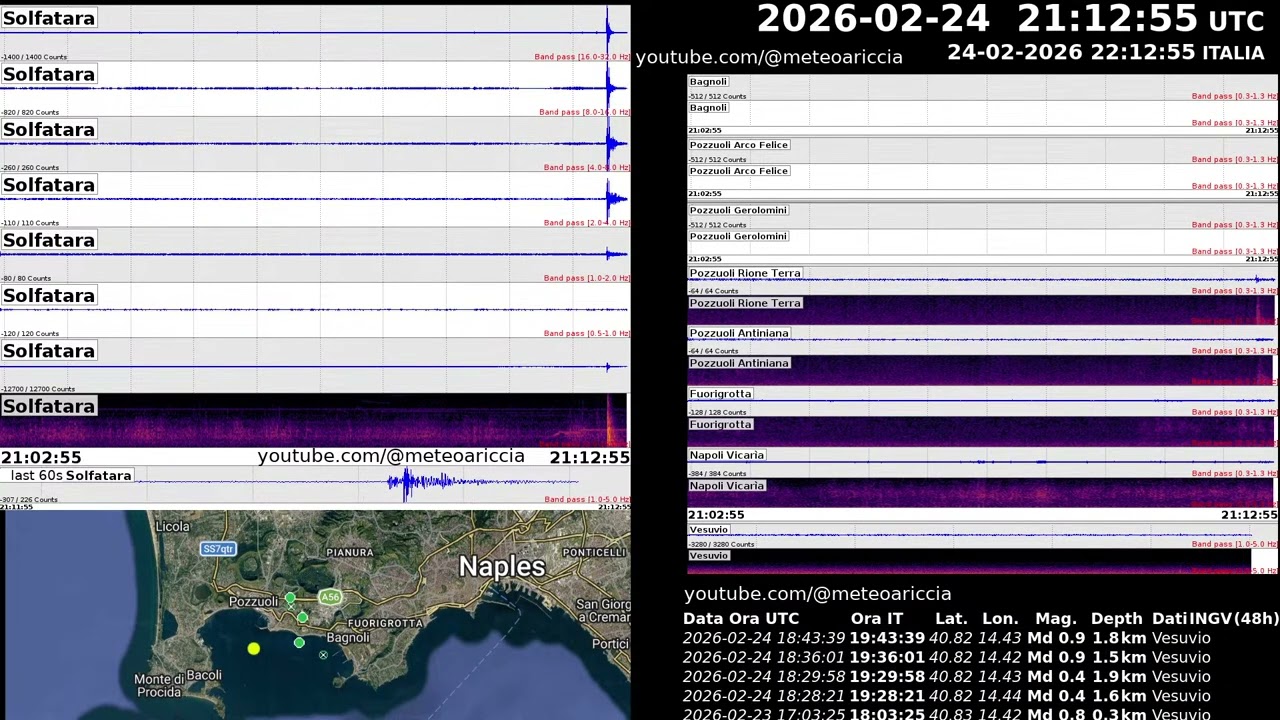Click the 'Band pass [2.0-4.0 Hz]' label
The width and height of the screenshot is (1280, 720).
pos(587,223)
